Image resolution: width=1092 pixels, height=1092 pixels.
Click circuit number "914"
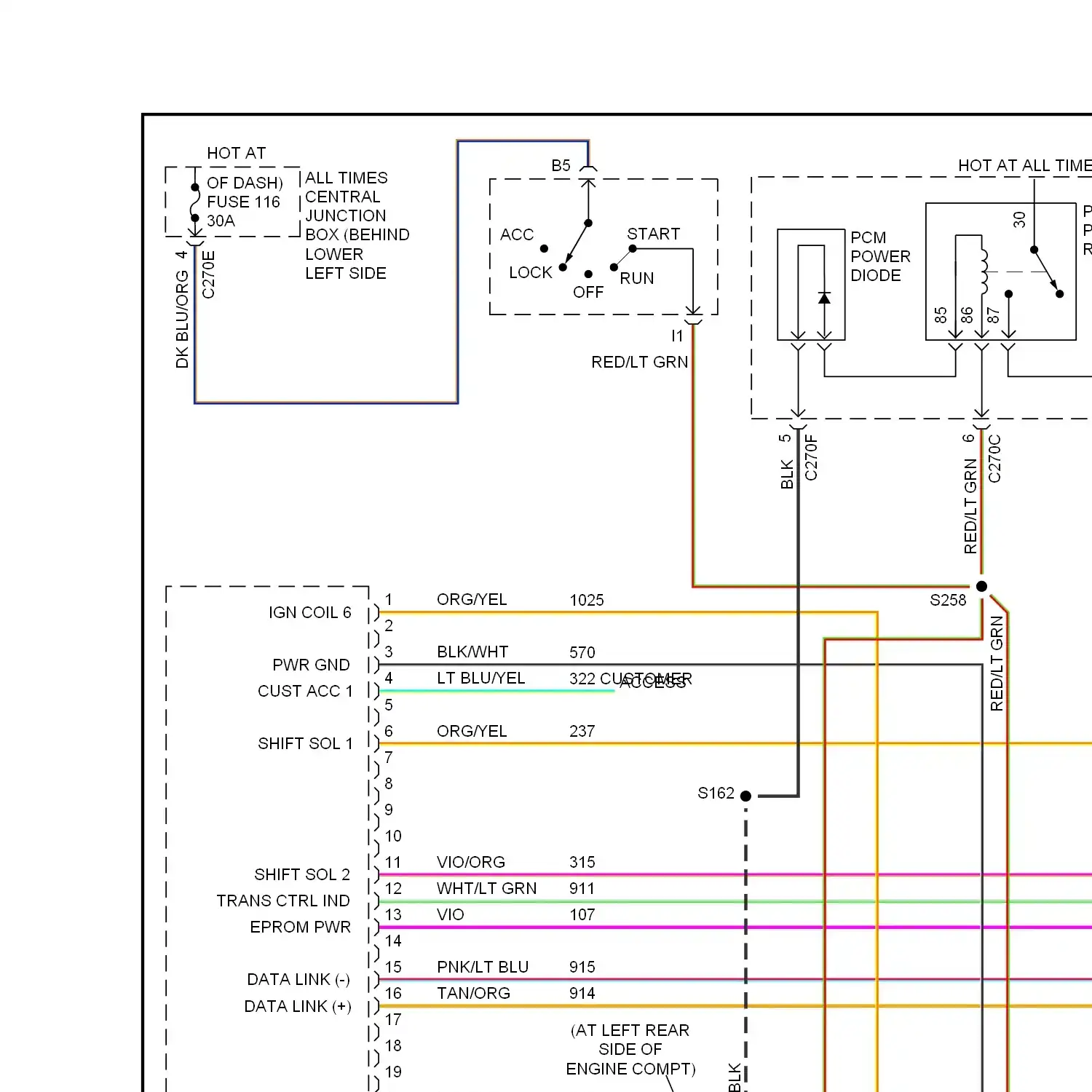click(x=582, y=993)
